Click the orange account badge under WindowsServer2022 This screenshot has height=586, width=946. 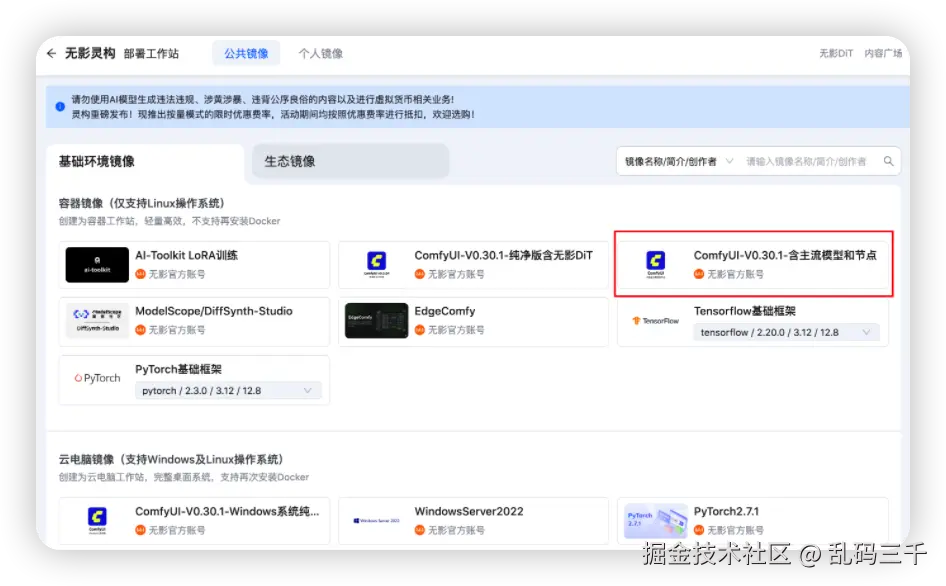pos(420,530)
